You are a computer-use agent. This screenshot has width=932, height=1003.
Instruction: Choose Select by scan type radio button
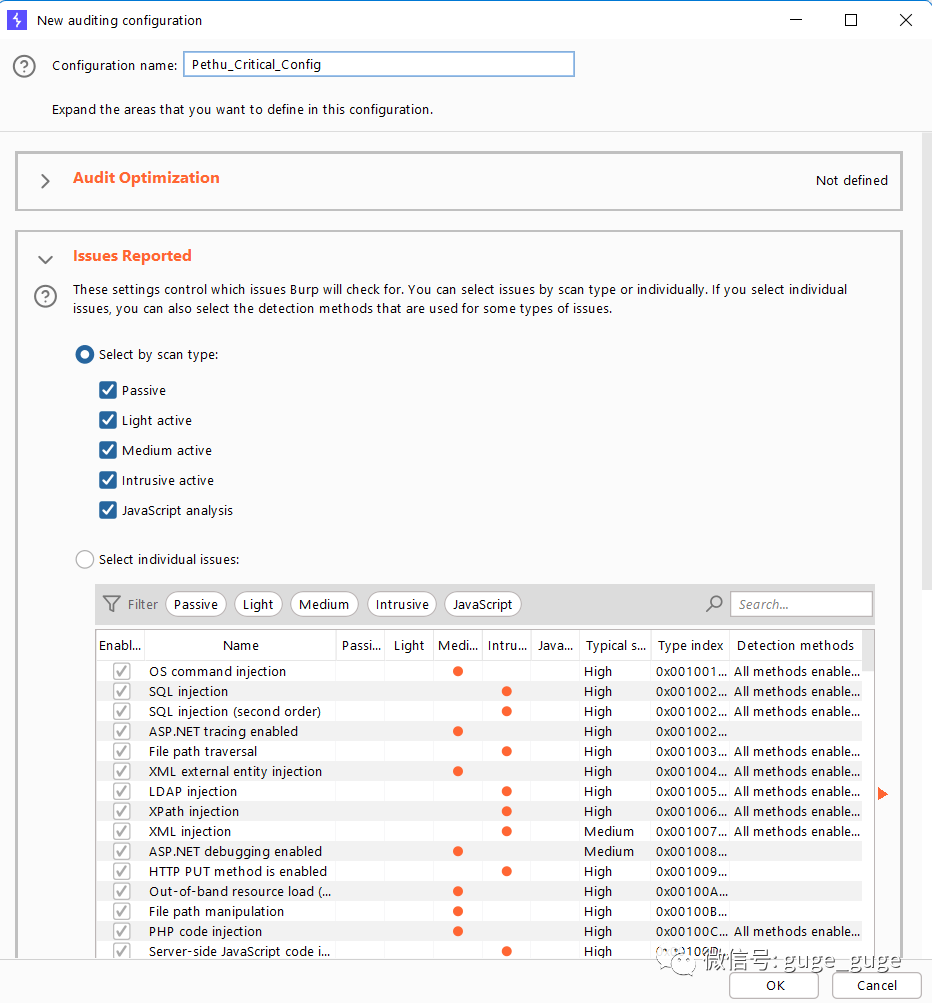pos(84,354)
